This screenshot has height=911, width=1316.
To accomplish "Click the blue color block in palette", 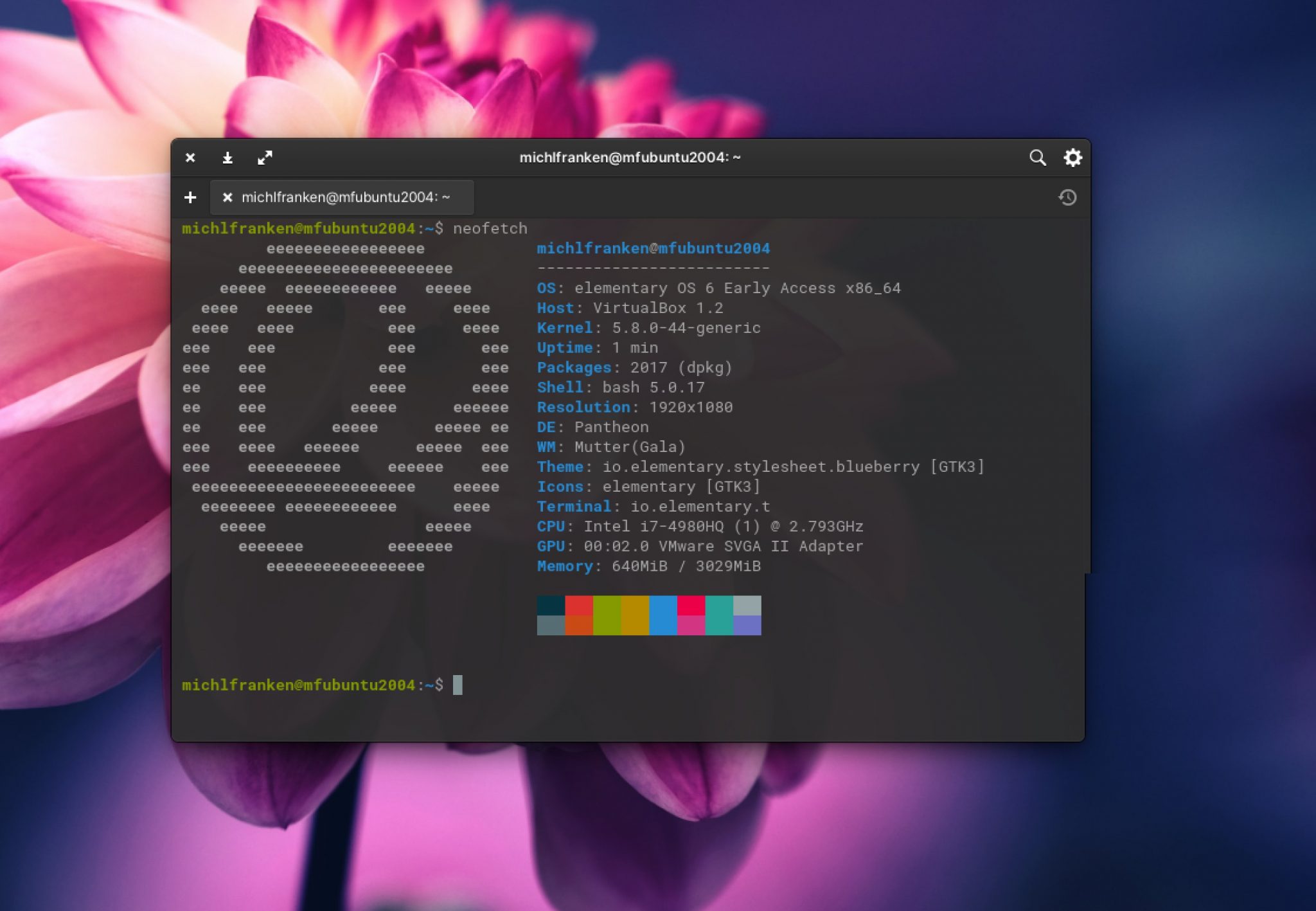I will pos(663,615).
